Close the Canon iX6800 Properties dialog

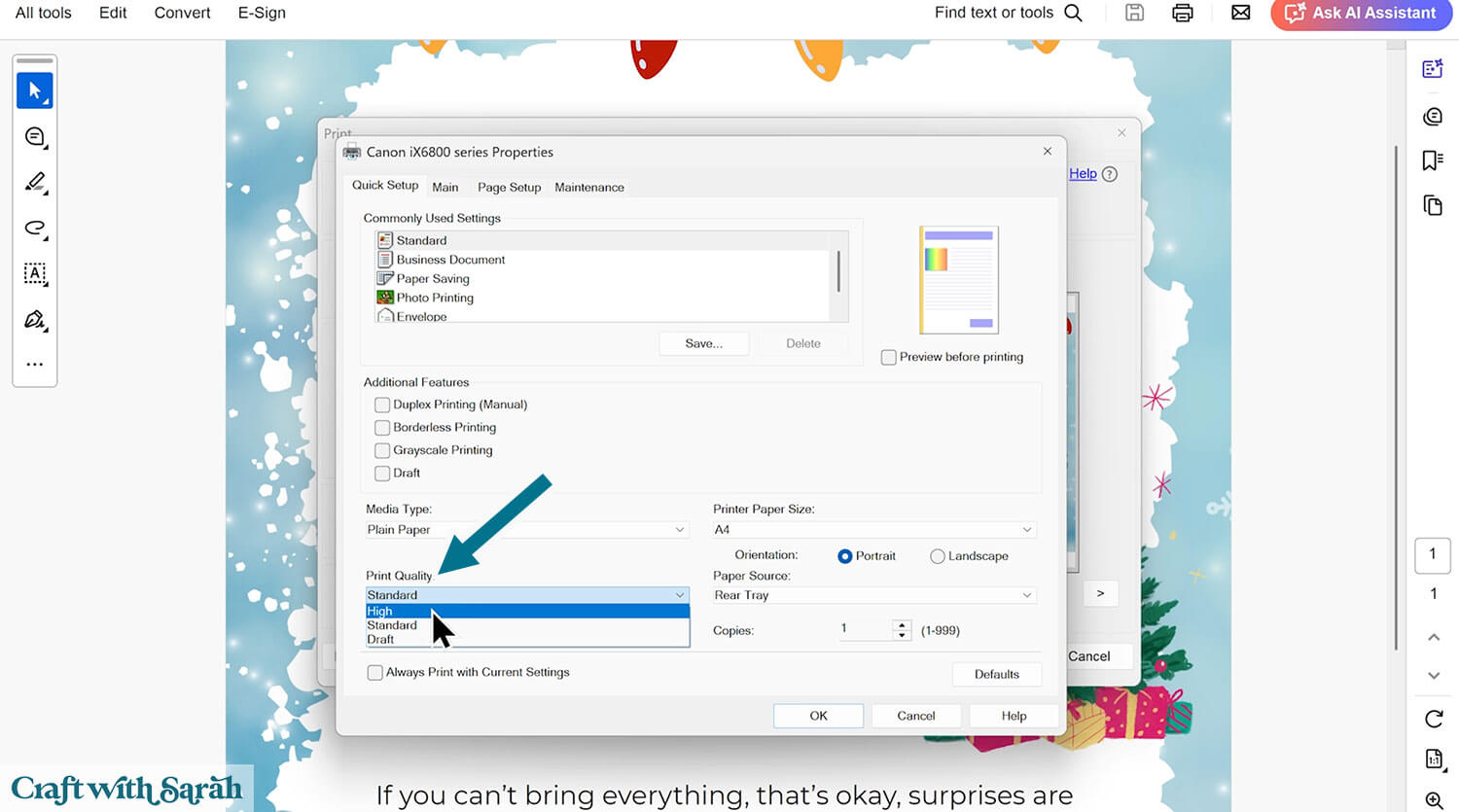click(1048, 152)
